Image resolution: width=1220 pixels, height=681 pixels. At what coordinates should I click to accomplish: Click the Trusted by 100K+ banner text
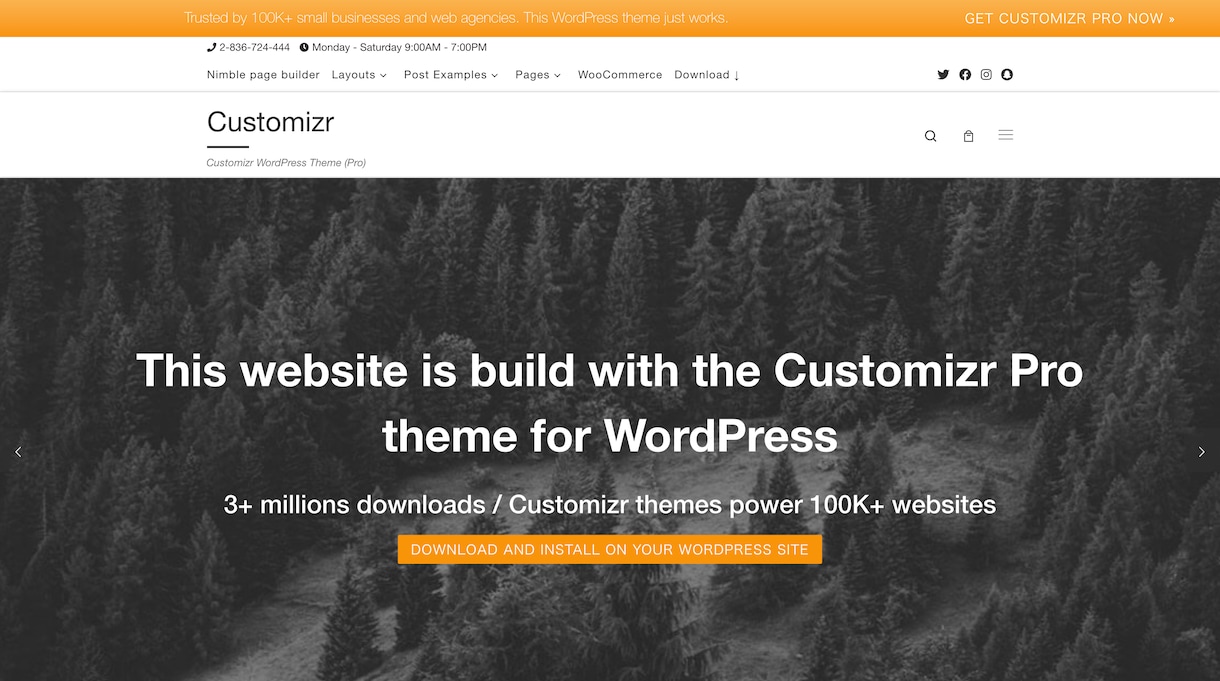click(456, 18)
